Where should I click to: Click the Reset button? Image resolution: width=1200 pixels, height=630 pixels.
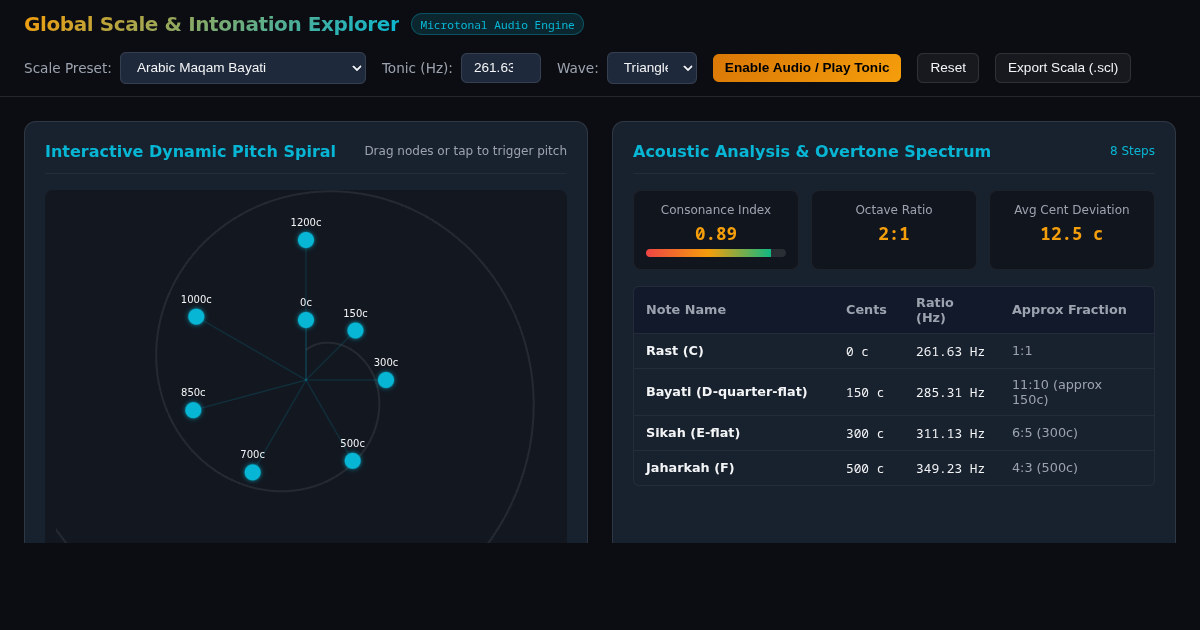click(948, 68)
